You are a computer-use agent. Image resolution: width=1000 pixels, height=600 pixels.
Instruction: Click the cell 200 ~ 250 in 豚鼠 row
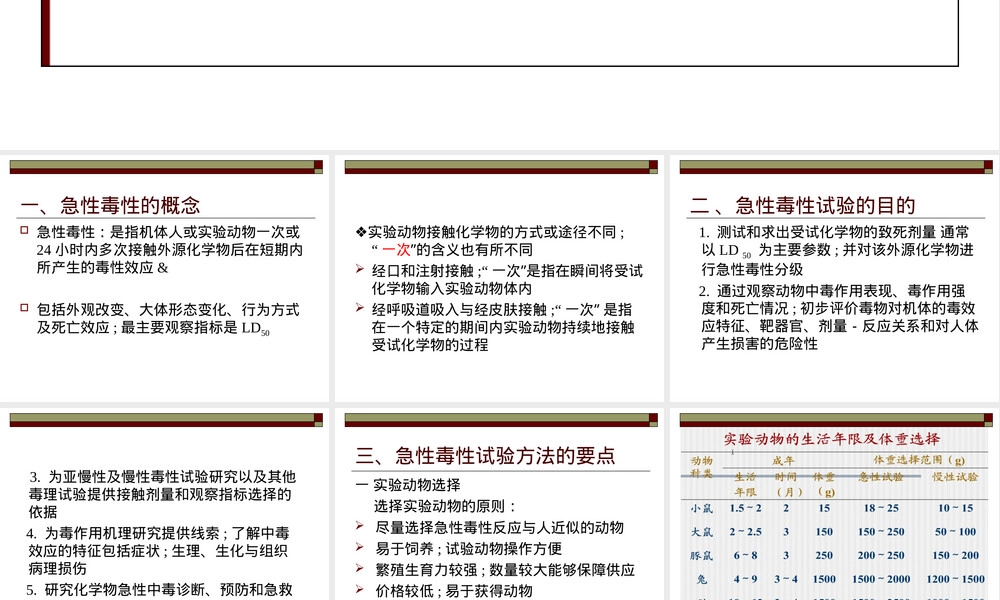881,555
